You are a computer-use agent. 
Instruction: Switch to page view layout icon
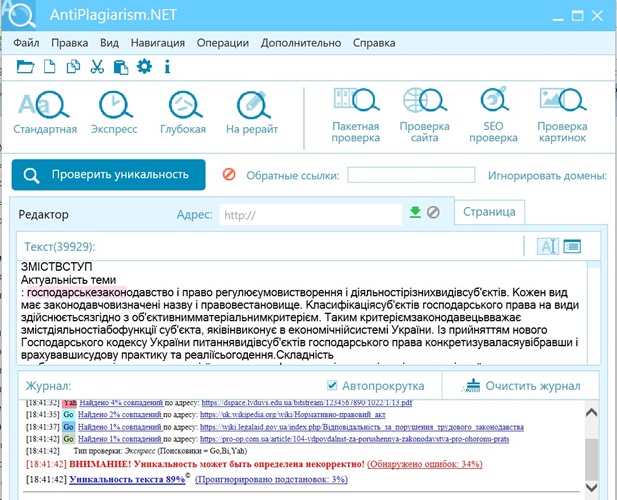pos(572,246)
